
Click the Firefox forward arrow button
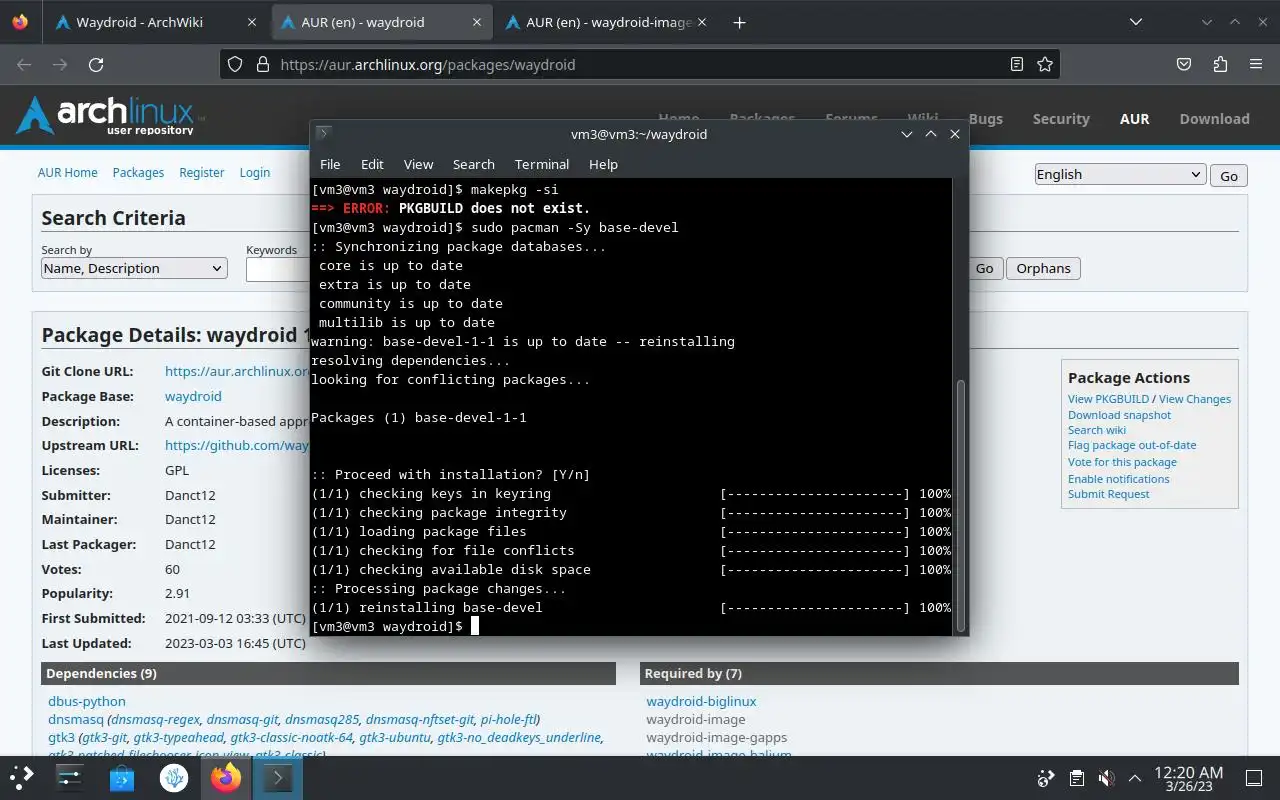(60, 64)
